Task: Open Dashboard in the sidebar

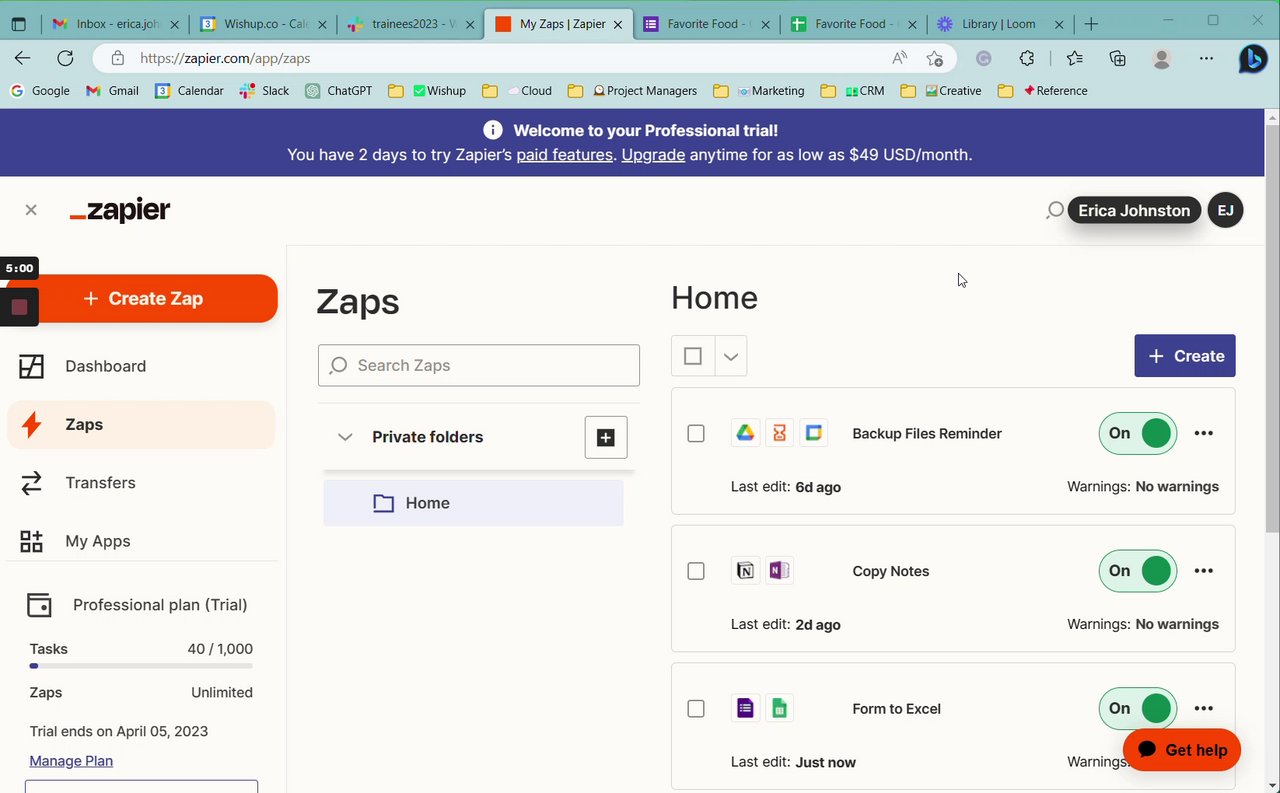Action: point(140,366)
